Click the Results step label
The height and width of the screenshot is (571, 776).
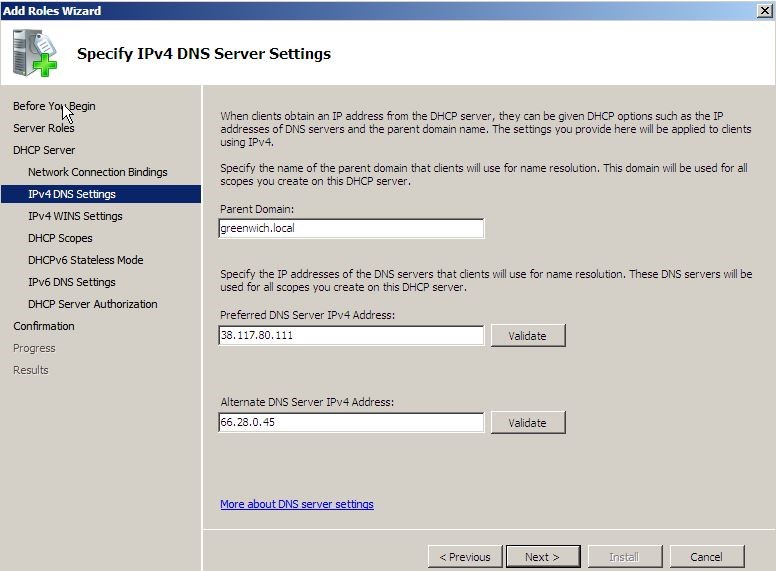(x=31, y=370)
